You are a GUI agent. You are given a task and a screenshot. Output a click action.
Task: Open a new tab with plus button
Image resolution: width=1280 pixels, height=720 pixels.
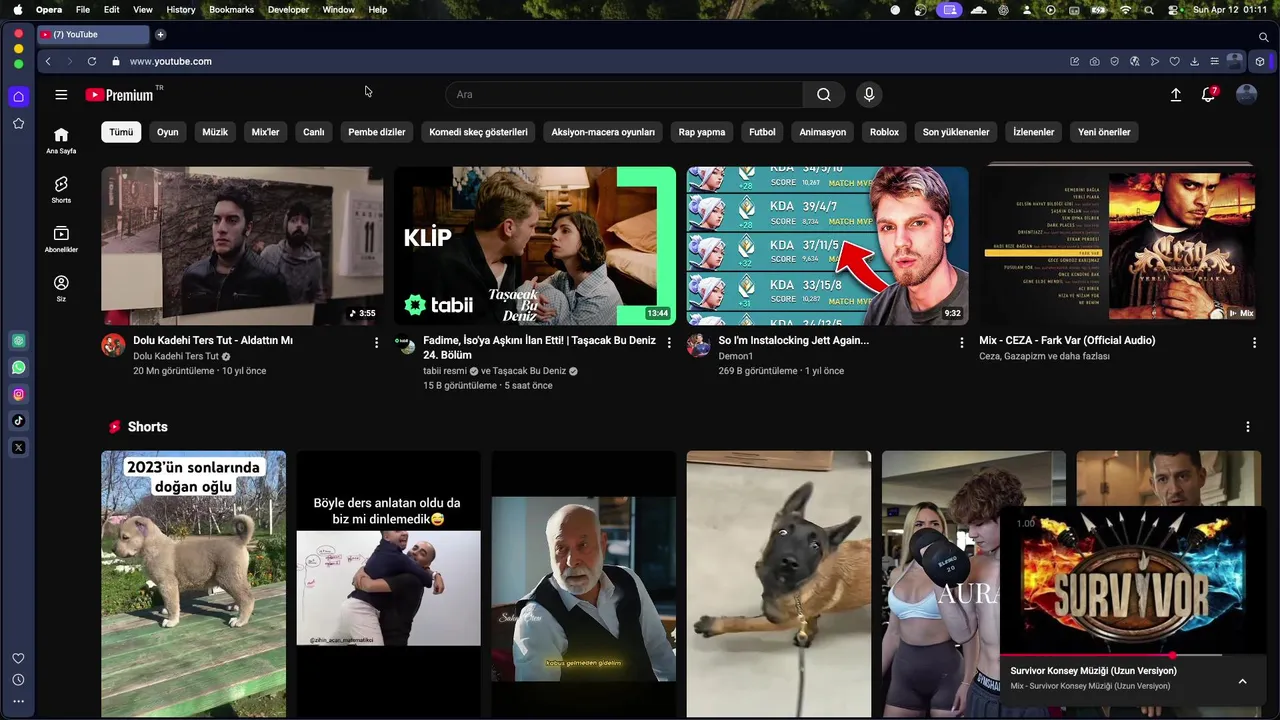[160, 35]
